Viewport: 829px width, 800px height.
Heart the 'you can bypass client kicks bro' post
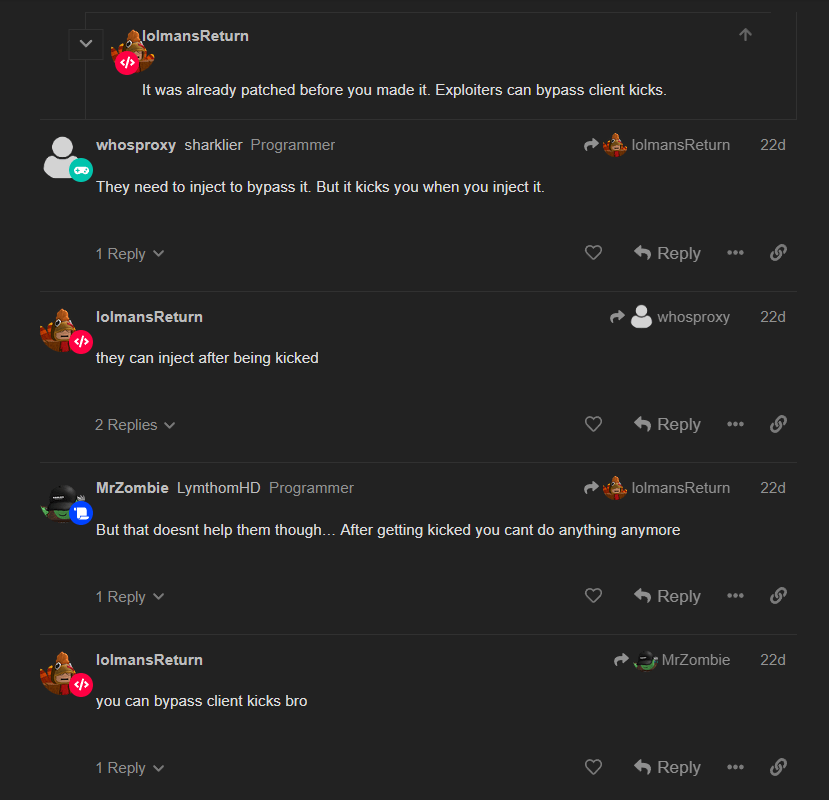click(x=593, y=767)
